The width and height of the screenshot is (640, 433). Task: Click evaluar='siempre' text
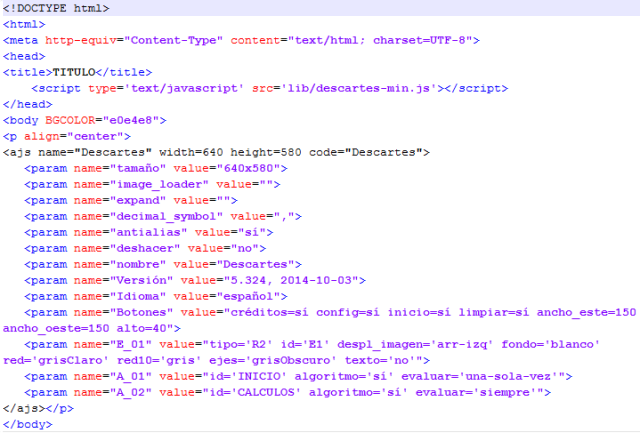pos(476,392)
